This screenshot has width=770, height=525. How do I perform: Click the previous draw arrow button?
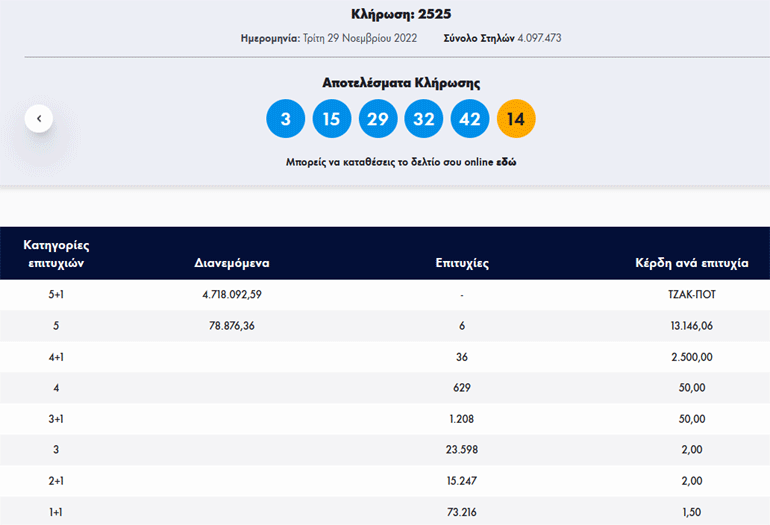(x=39, y=119)
